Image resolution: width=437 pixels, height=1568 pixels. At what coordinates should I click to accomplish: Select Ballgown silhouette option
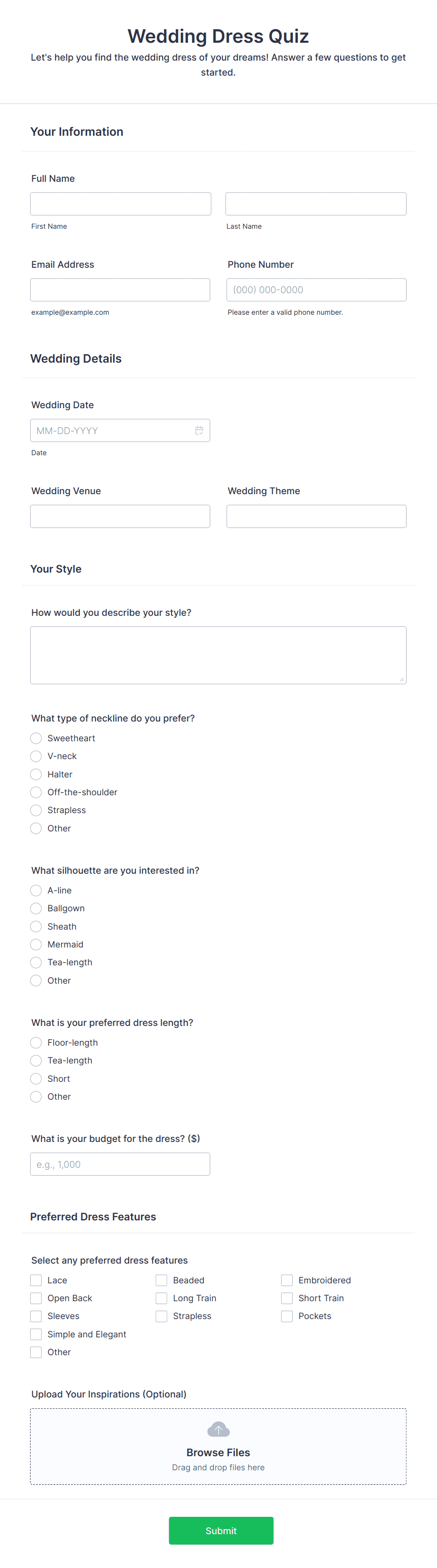(x=36, y=908)
